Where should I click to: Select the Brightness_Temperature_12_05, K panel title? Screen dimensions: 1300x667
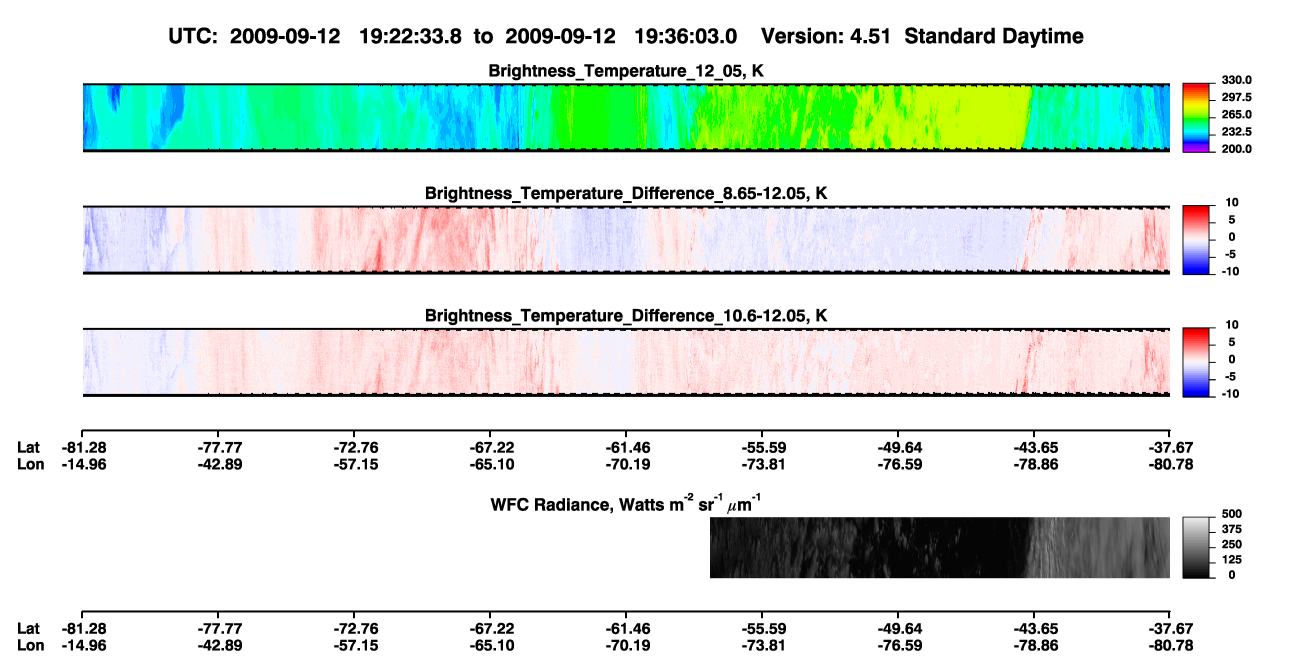click(626, 71)
